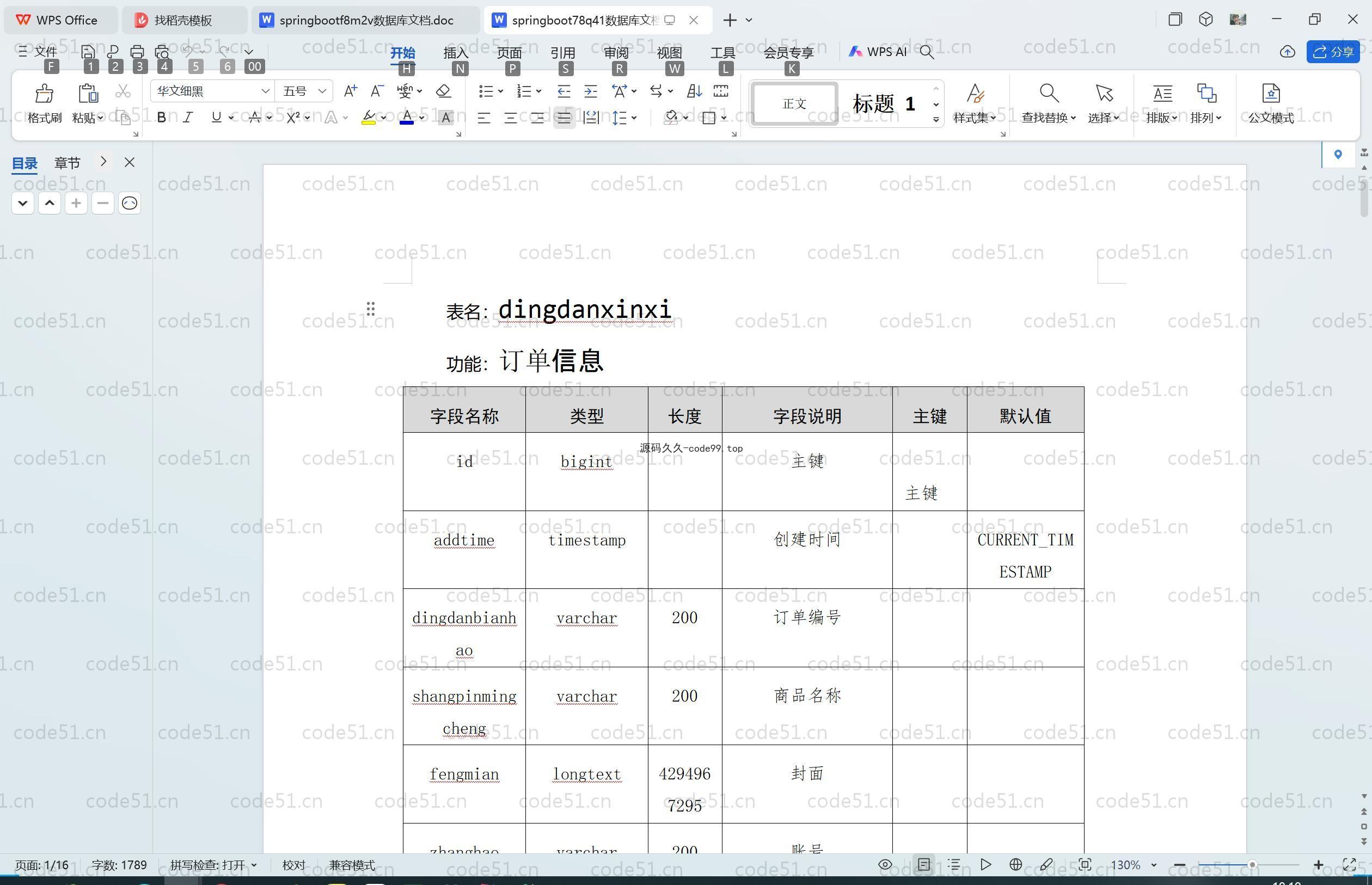The height and width of the screenshot is (885, 1372).
Task: Click the table move handle beside 表名
Action: (371, 309)
